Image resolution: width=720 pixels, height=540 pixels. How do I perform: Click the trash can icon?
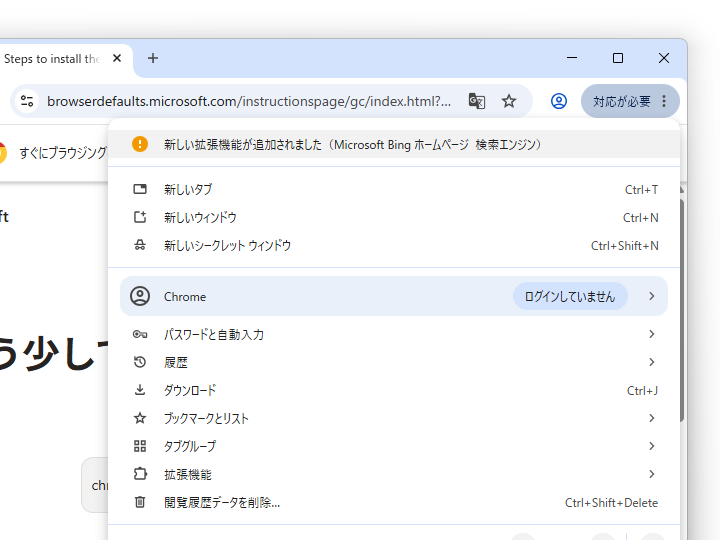[140, 502]
